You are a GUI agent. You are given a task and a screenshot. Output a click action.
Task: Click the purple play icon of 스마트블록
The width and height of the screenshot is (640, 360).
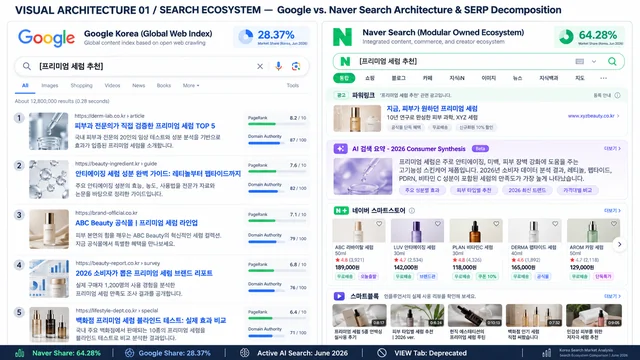[339, 296]
